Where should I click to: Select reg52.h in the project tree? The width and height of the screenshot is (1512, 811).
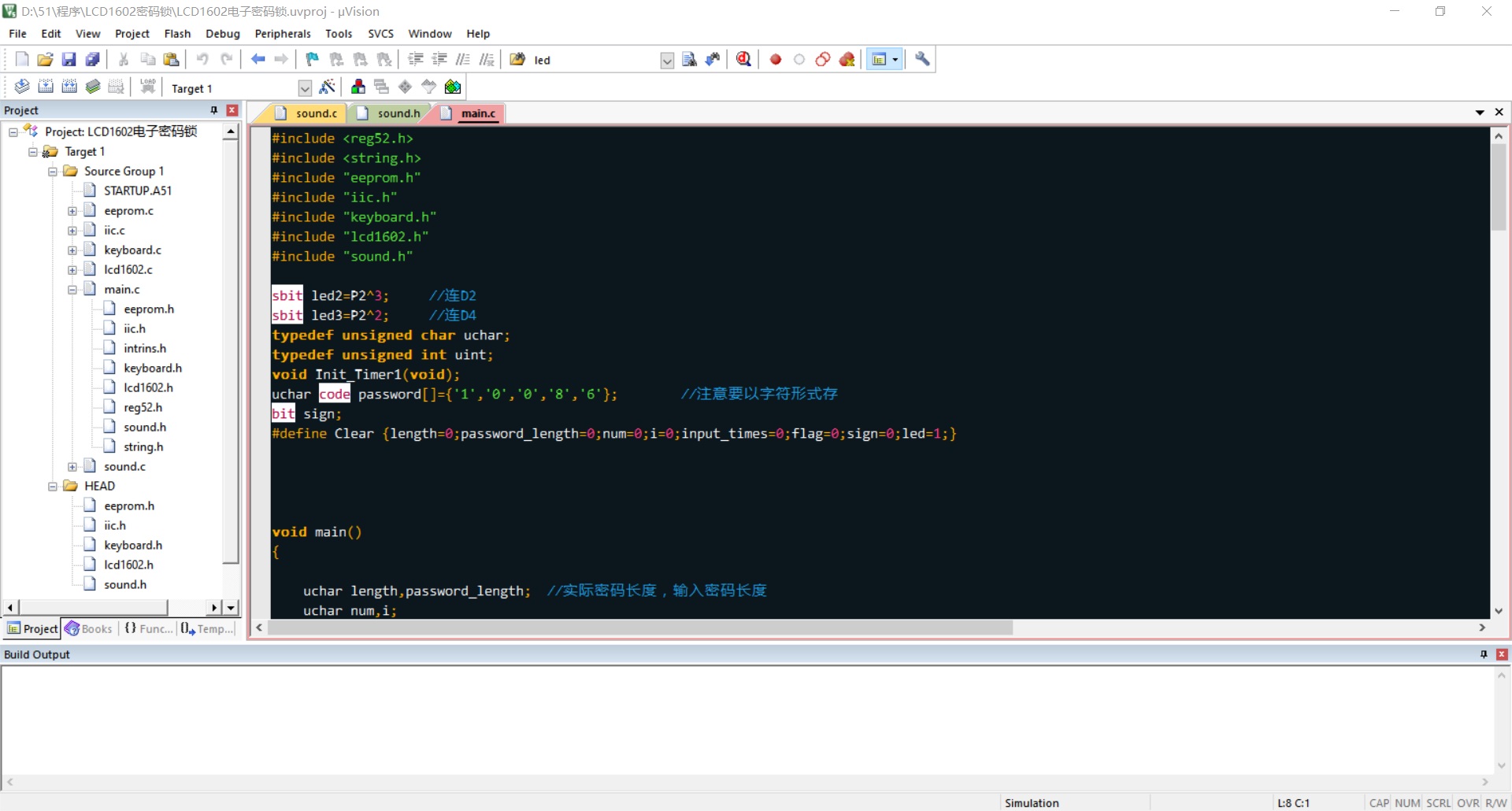pyautogui.click(x=143, y=407)
